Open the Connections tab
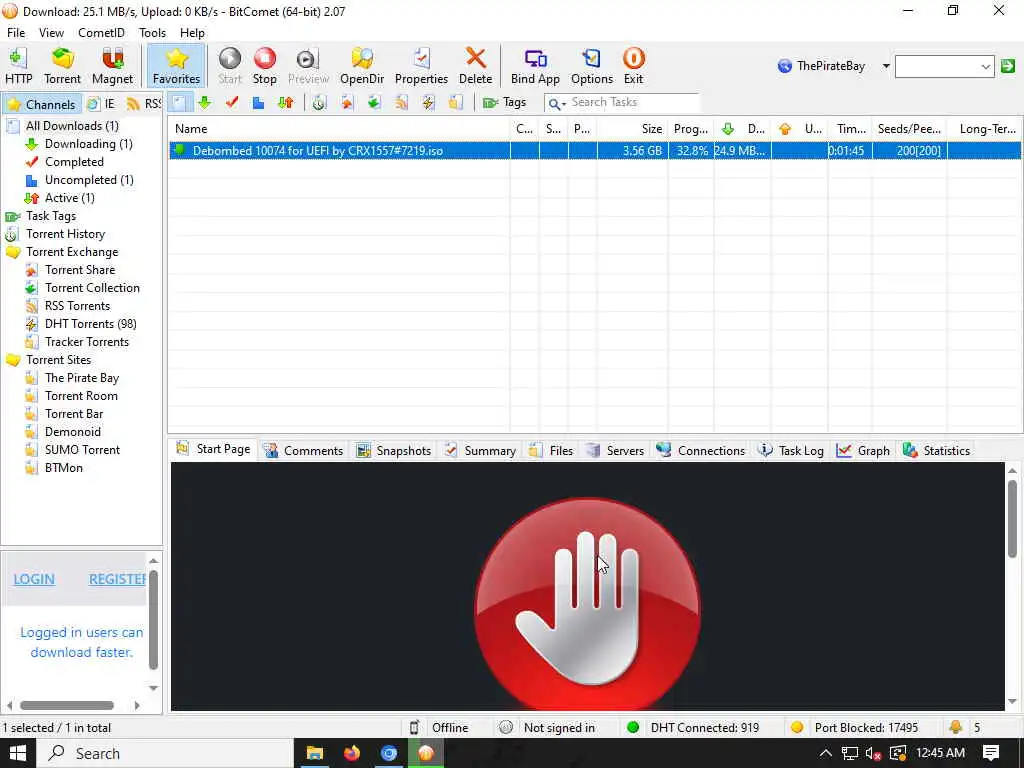 tap(701, 451)
